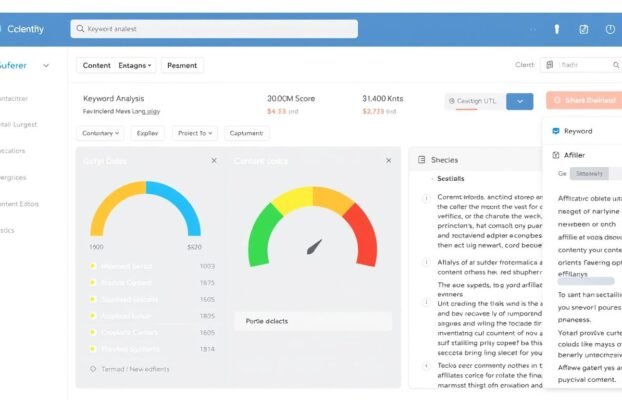Open the notification icon in the top bar

557,29
